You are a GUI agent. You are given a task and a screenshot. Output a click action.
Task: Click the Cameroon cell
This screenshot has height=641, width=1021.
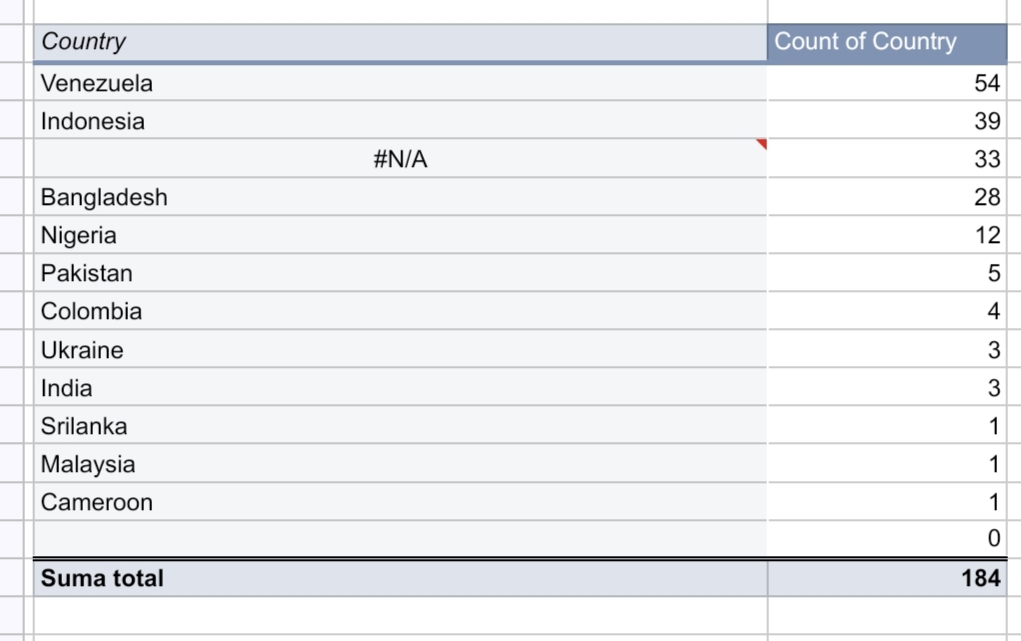[x=400, y=502]
